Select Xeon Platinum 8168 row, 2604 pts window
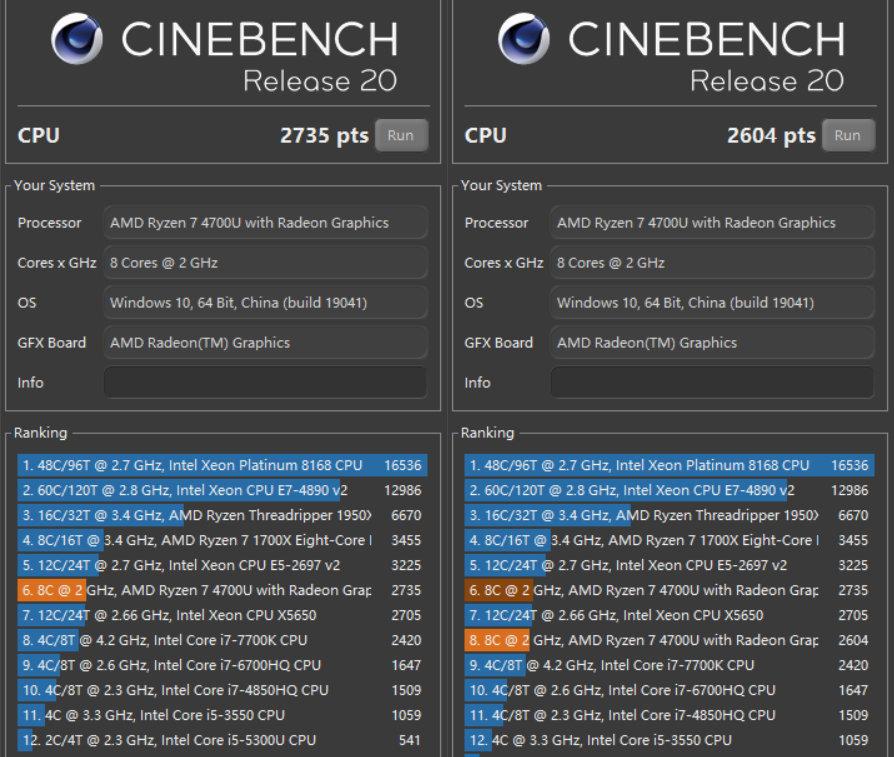Screen dimensions: 894x757 (669, 465)
